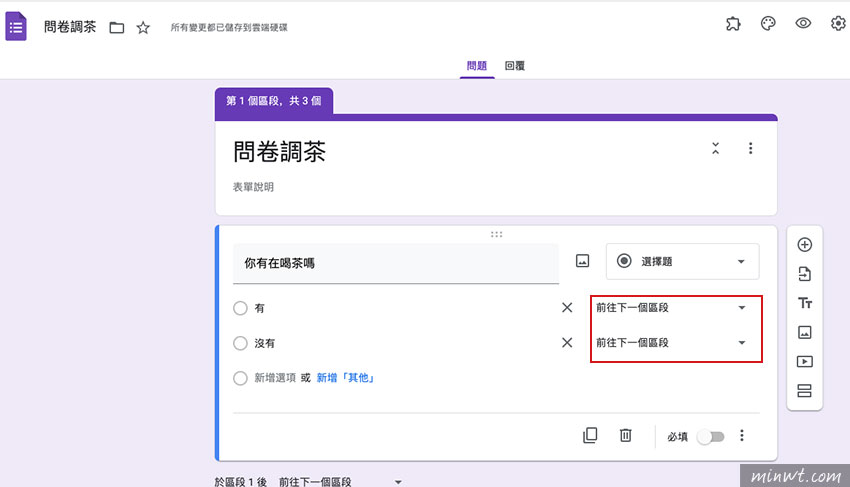
Task: Open the 選擇題 question type dropdown
Action: [x=682, y=261]
